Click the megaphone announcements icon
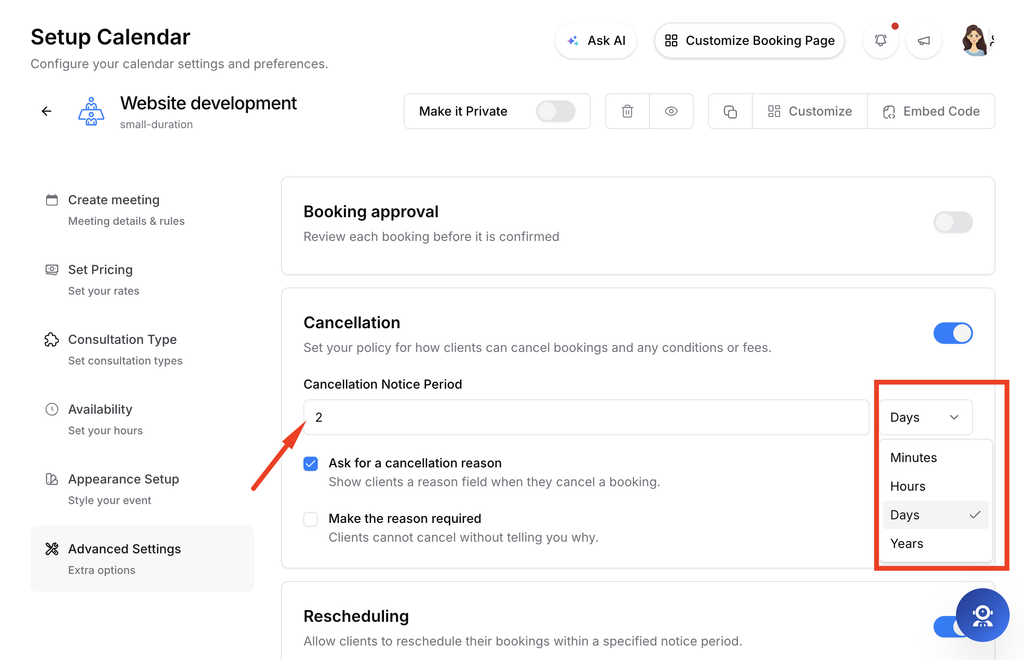1024x660 pixels. click(x=923, y=40)
